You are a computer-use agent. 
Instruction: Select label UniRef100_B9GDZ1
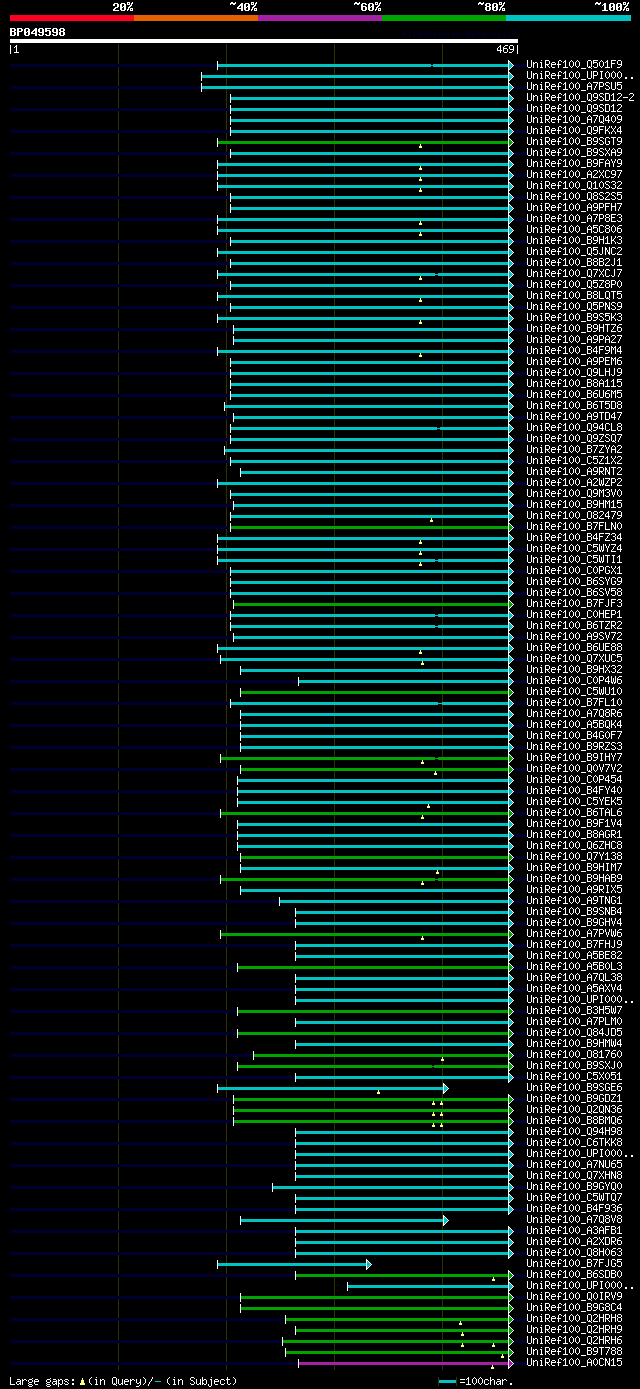pos(574,1098)
